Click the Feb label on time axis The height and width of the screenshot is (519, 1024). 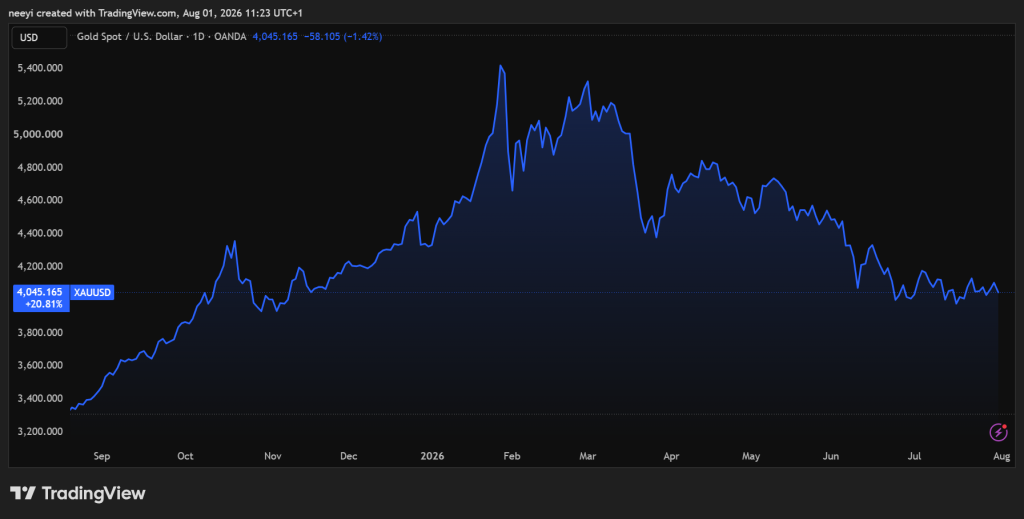click(x=511, y=456)
